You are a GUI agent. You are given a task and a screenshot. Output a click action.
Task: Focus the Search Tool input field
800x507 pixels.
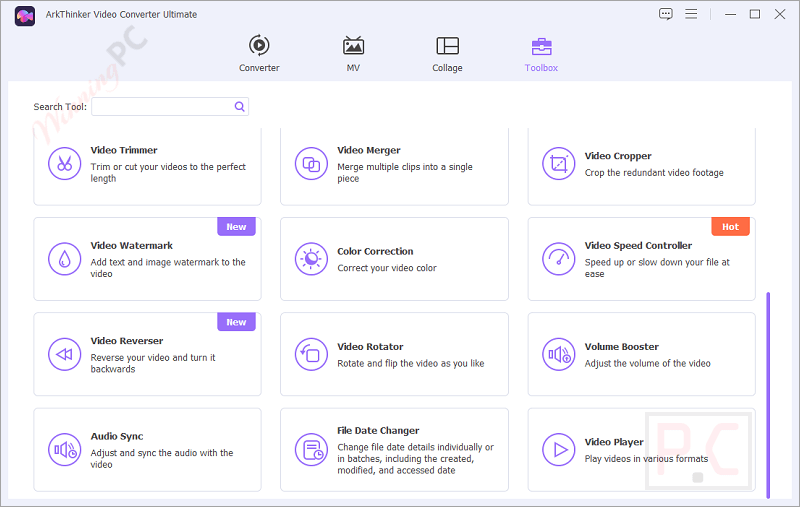point(170,107)
